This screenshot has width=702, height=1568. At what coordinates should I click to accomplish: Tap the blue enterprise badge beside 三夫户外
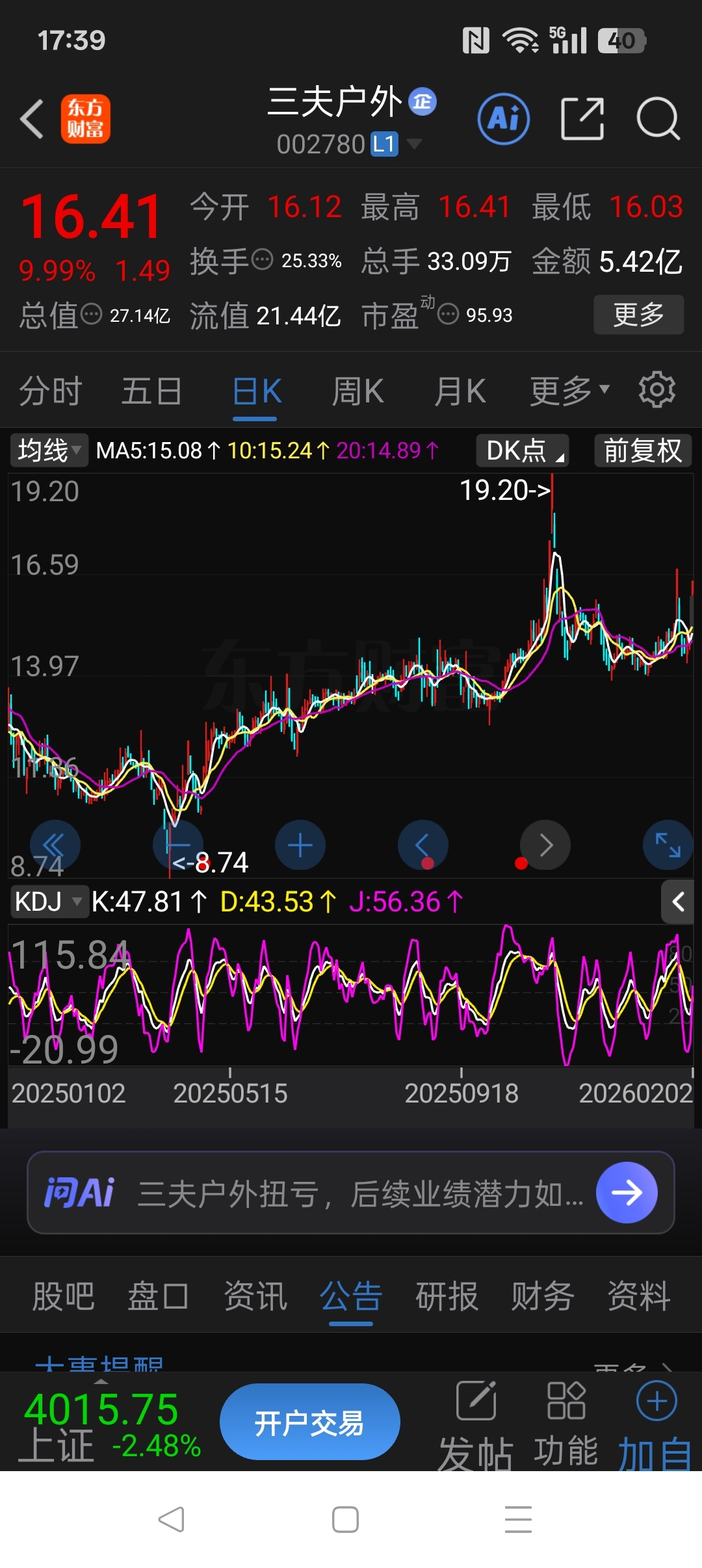tap(422, 101)
